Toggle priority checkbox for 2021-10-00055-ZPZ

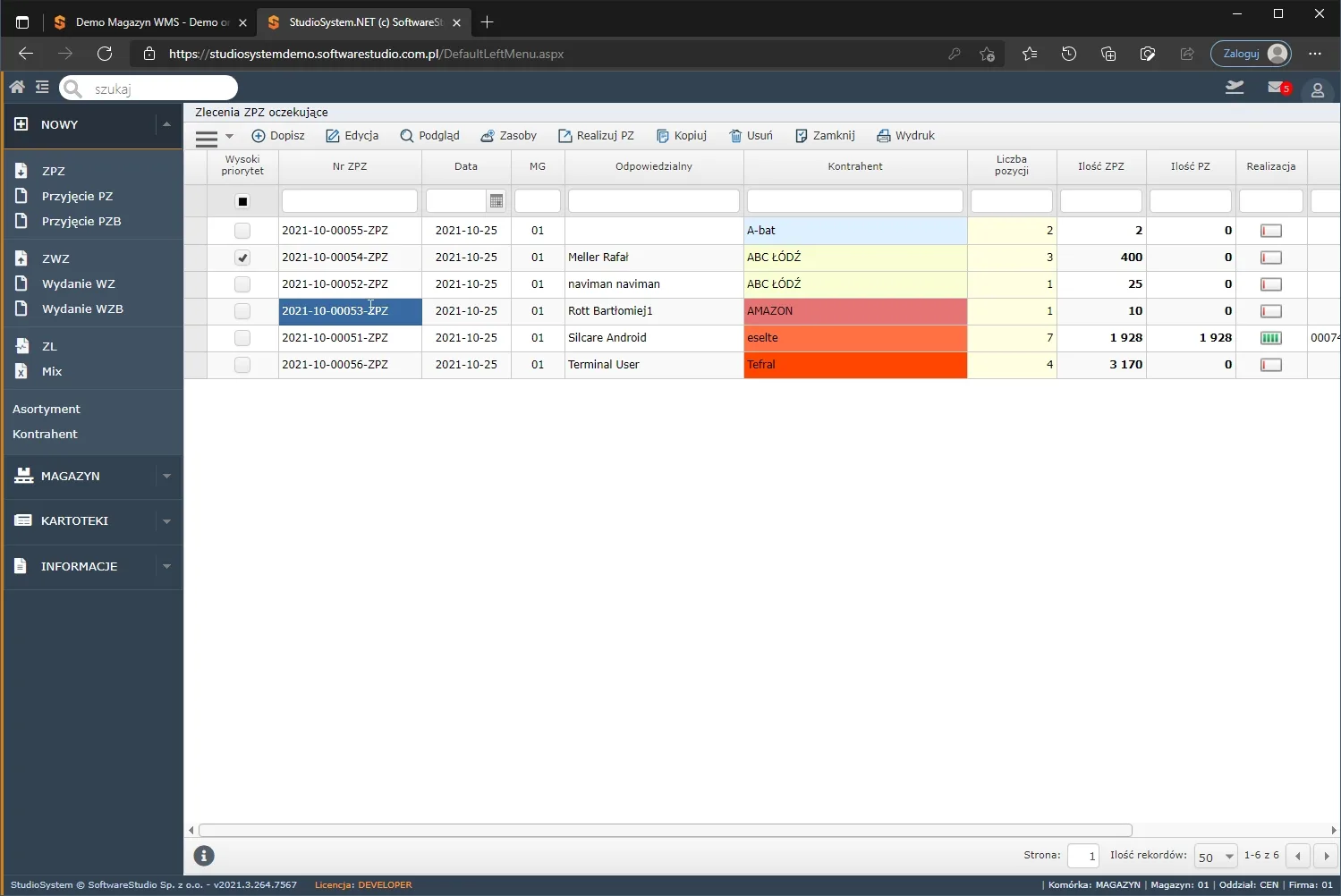[x=242, y=231]
